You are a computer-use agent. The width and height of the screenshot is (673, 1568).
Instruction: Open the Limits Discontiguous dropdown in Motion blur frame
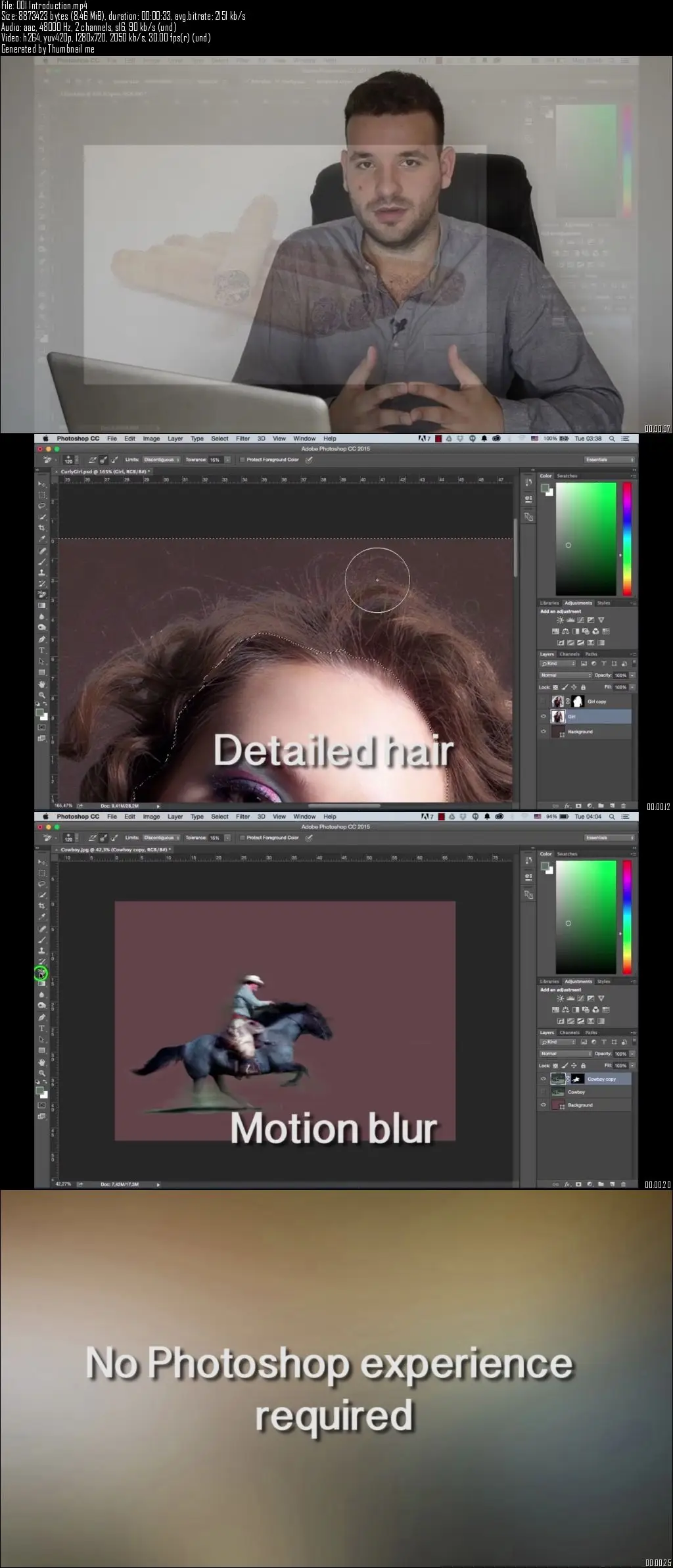pyautogui.click(x=161, y=838)
